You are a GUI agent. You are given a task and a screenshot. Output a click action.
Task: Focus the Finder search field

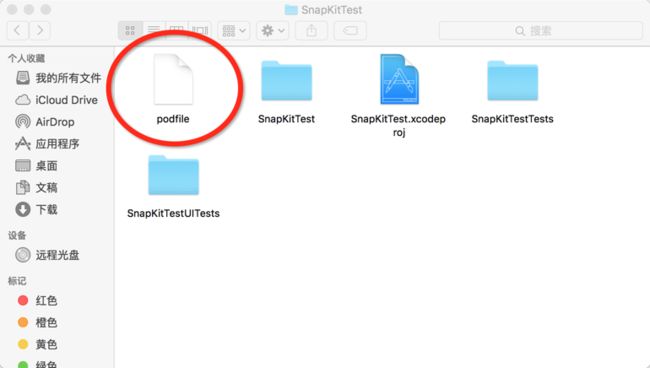[541, 30]
